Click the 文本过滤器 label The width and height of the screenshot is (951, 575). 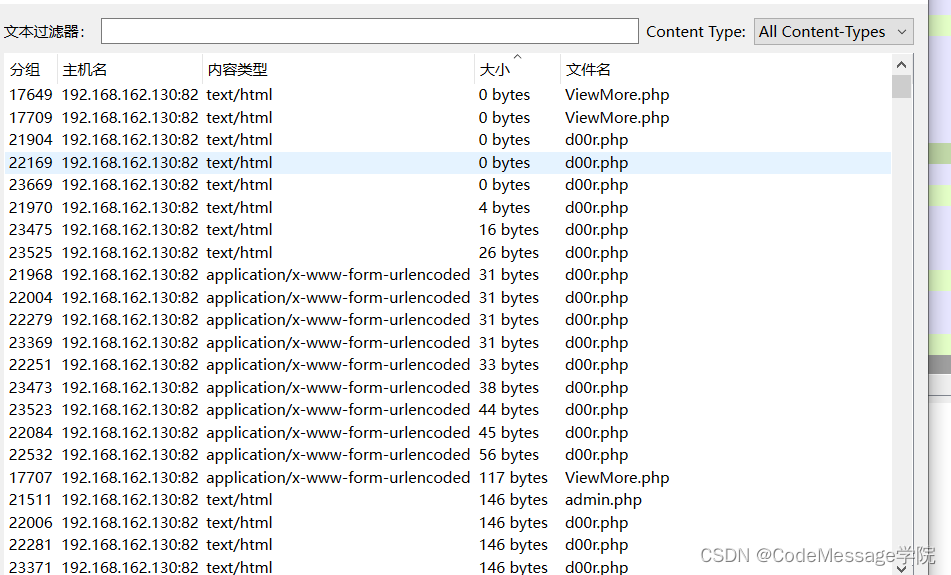pyautogui.click(x=44, y=32)
